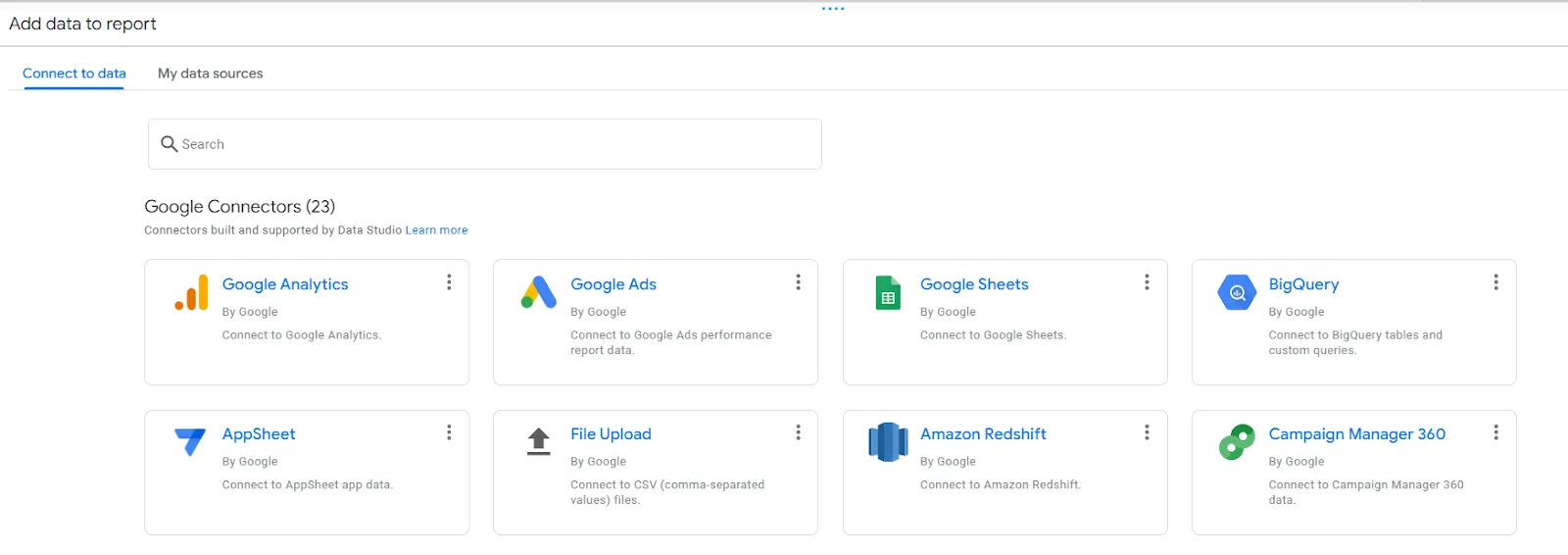The height and width of the screenshot is (555, 1568).
Task: Switch to the My data sources tab
Action: (x=211, y=74)
